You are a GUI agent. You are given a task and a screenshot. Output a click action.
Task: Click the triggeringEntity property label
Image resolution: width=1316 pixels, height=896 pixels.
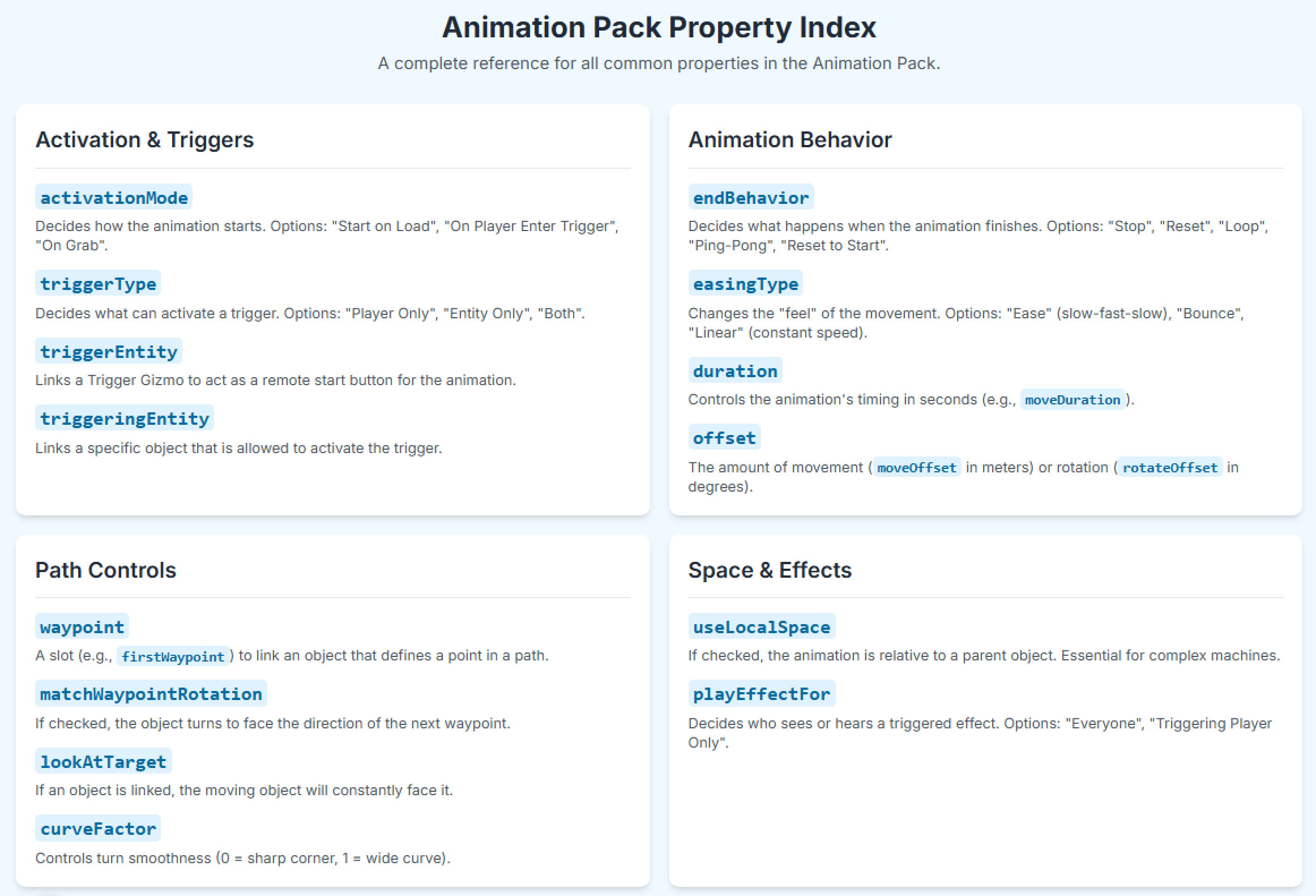[x=125, y=419]
